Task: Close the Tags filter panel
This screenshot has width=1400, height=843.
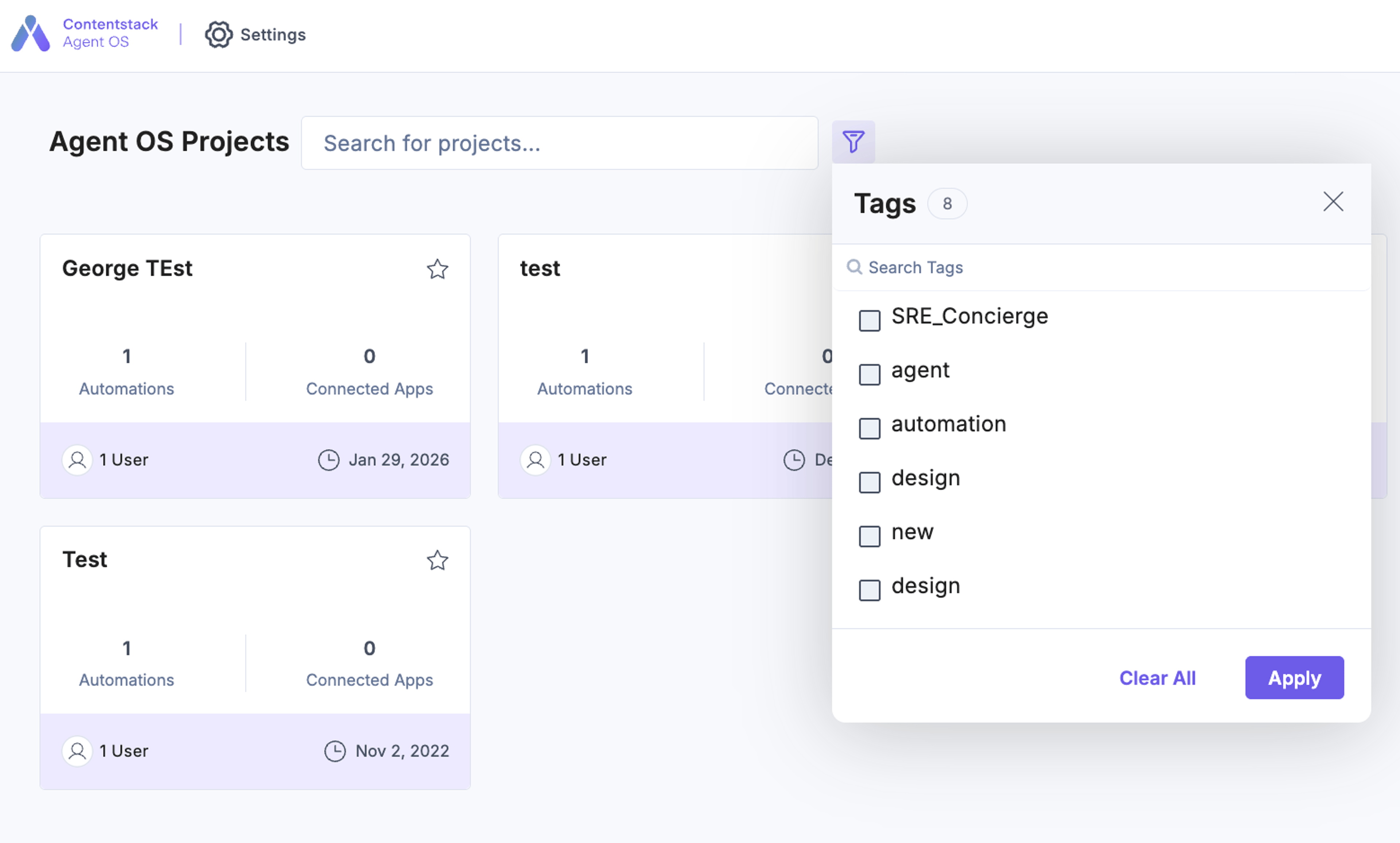Action: pos(1333,202)
